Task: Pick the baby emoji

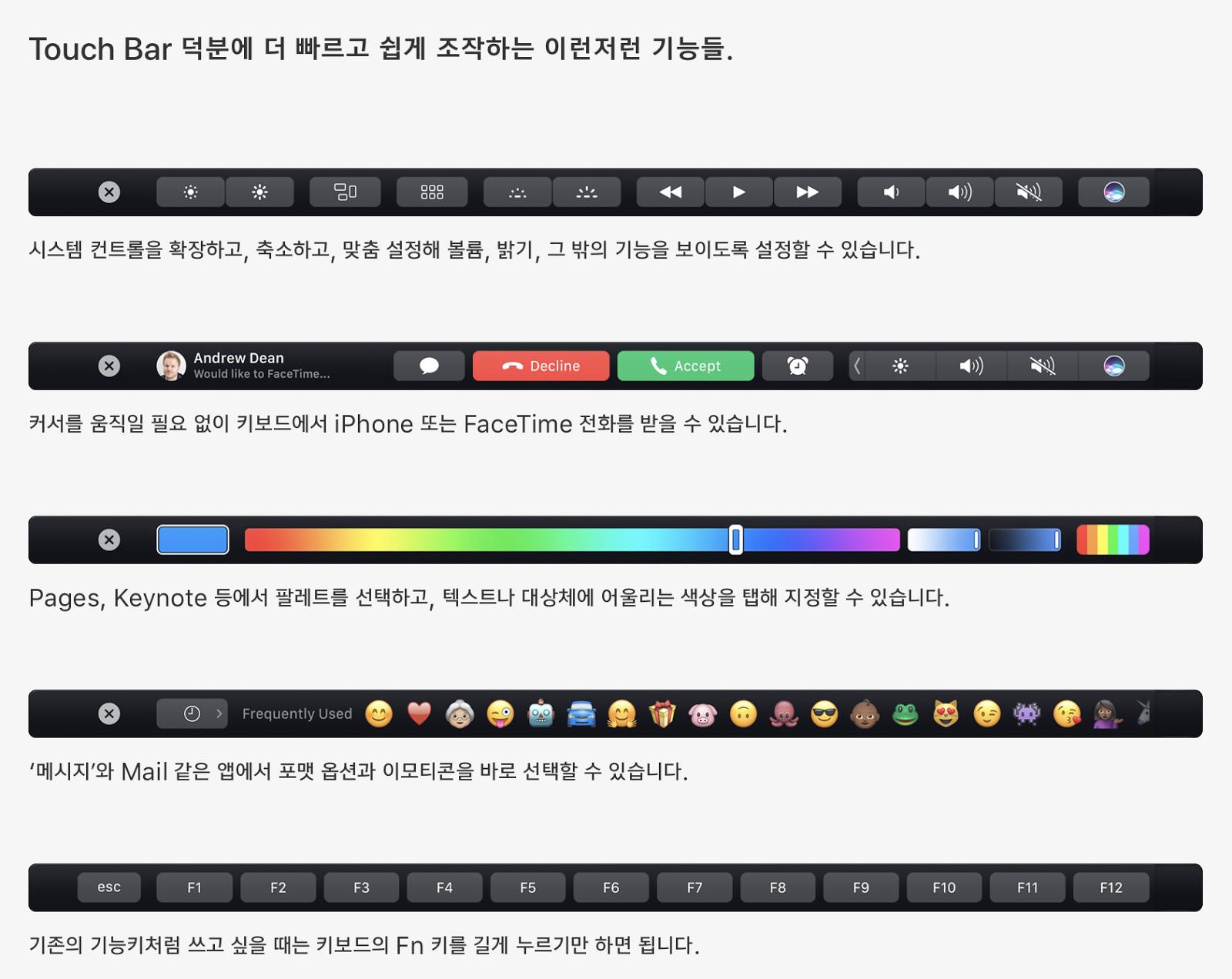Action: tap(865, 714)
